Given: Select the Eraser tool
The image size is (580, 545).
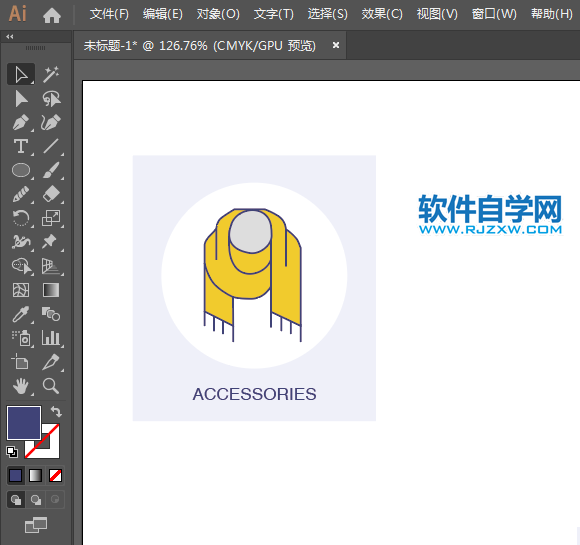Looking at the screenshot, I should tap(51, 194).
